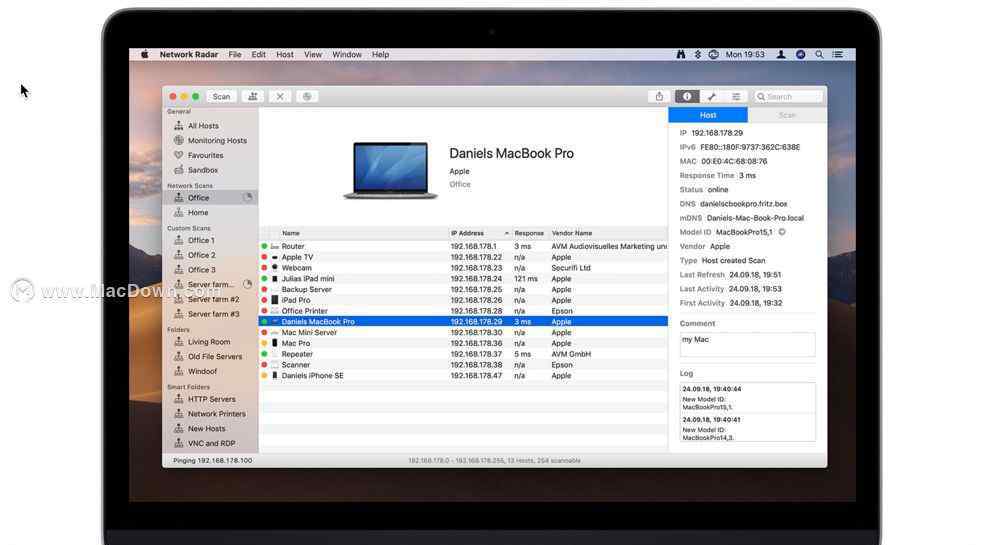The width and height of the screenshot is (986, 545).
Task: Select the Scanner row
Action: [463, 365]
